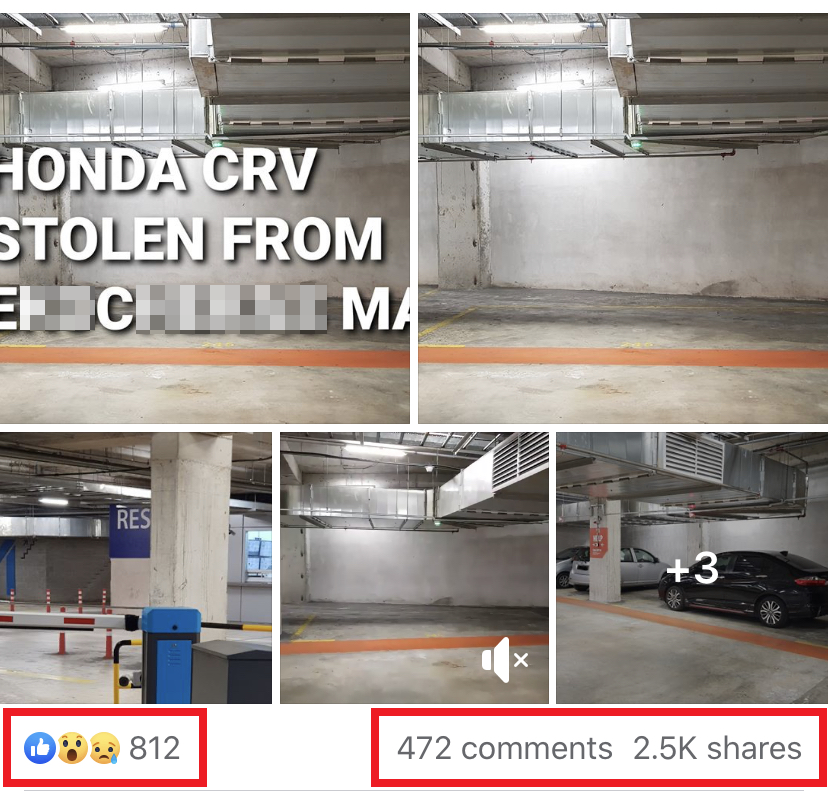
Task: Click the Sad crying reaction emoji
Action: pyautogui.click(x=105, y=748)
